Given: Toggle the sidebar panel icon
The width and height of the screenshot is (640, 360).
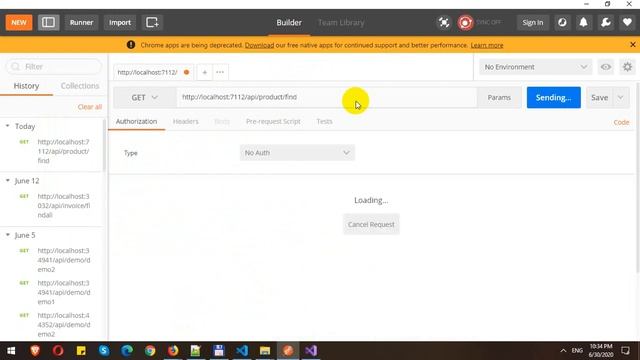Looking at the screenshot, I should click(x=49, y=22).
